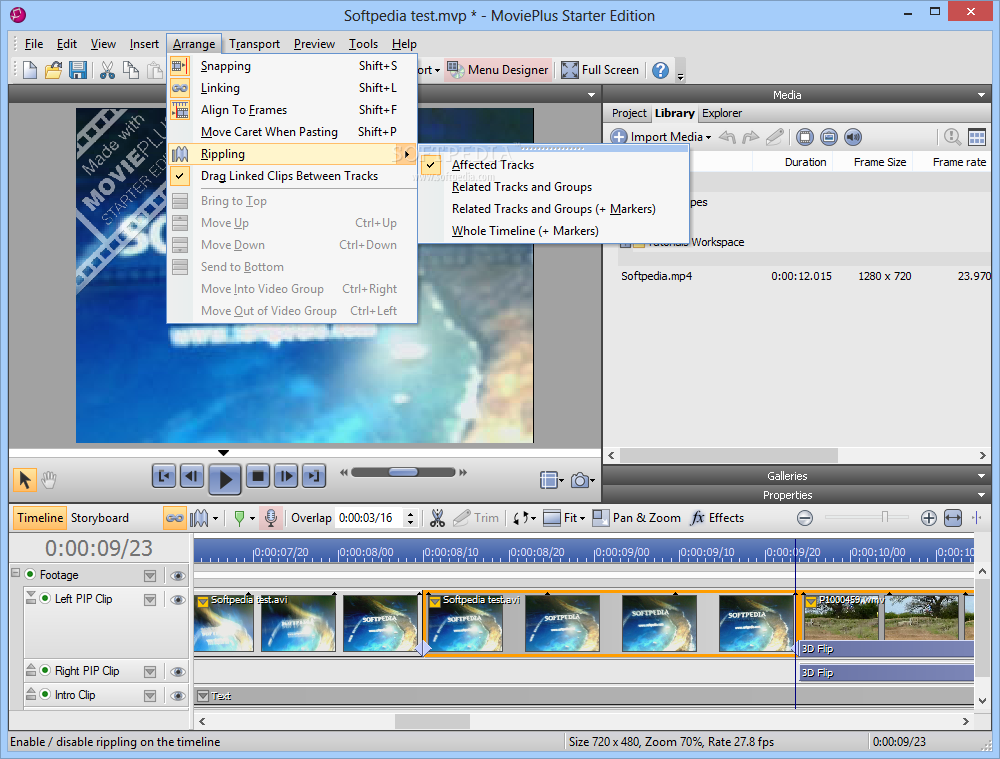
Task: Toggle visibility eye of Intro Clip
Action: click(x=178, y=696)
